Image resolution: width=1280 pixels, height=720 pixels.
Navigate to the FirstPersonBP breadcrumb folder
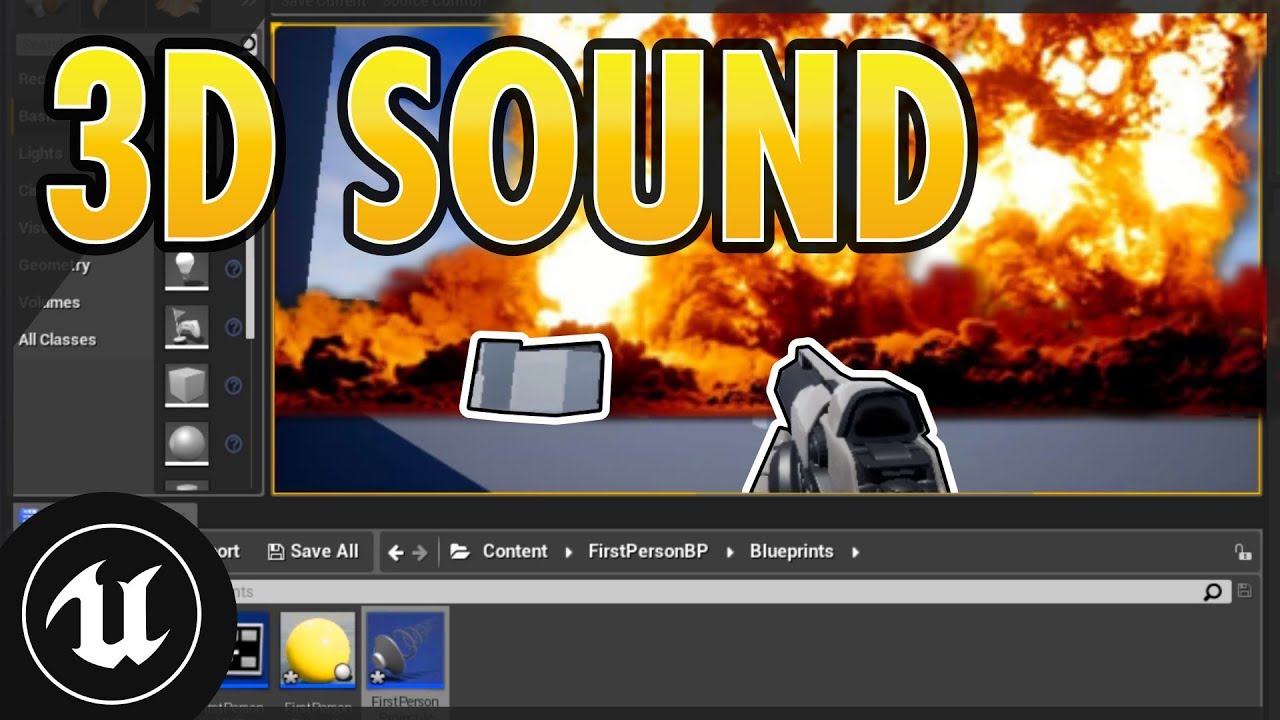tap(648, 552)
